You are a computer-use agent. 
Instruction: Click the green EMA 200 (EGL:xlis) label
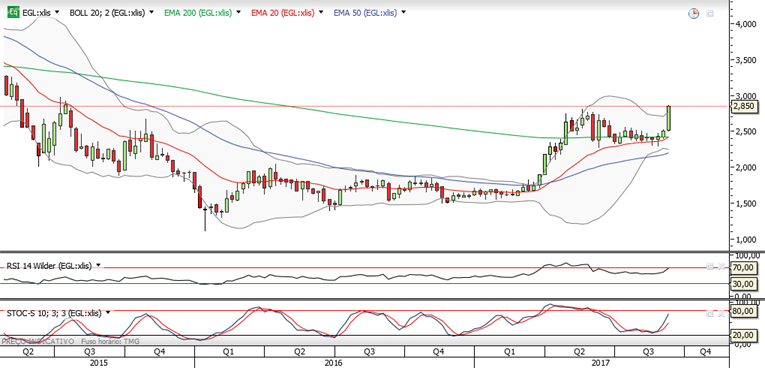(198, 13)
